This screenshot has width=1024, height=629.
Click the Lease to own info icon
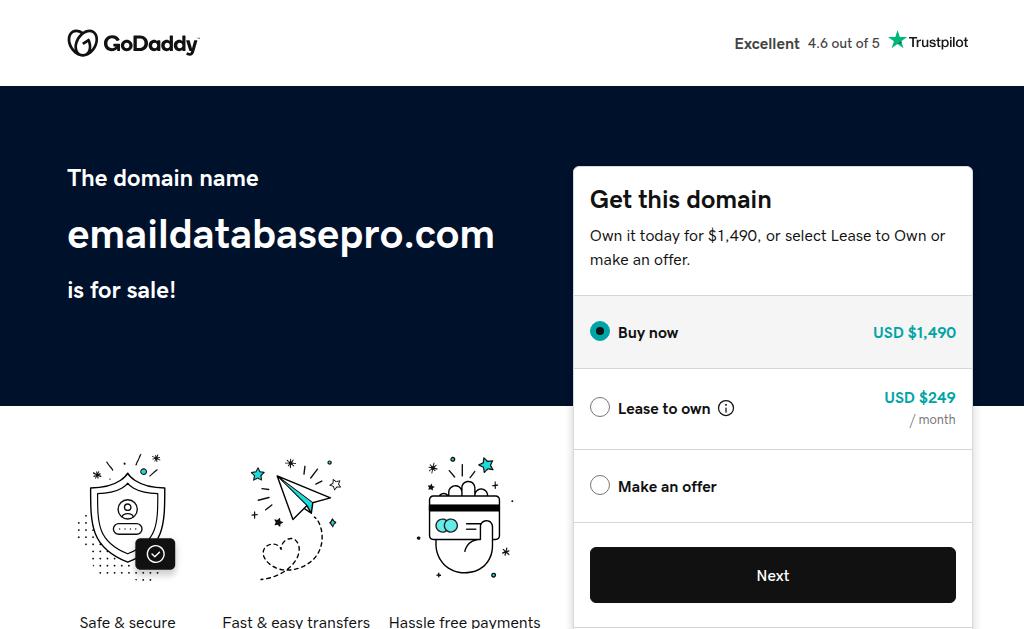(x=726, y=408)
